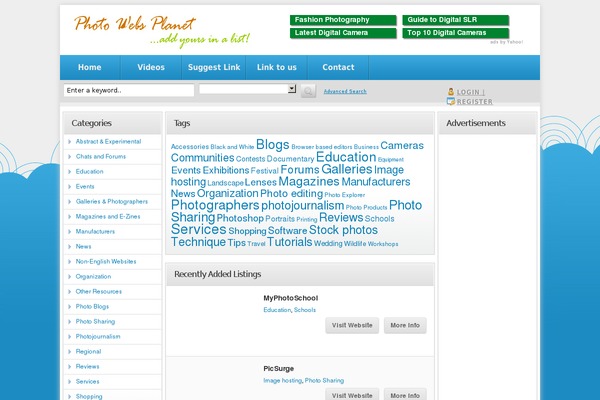
Task: Click the Technique tag
Action: coord(198,242)
